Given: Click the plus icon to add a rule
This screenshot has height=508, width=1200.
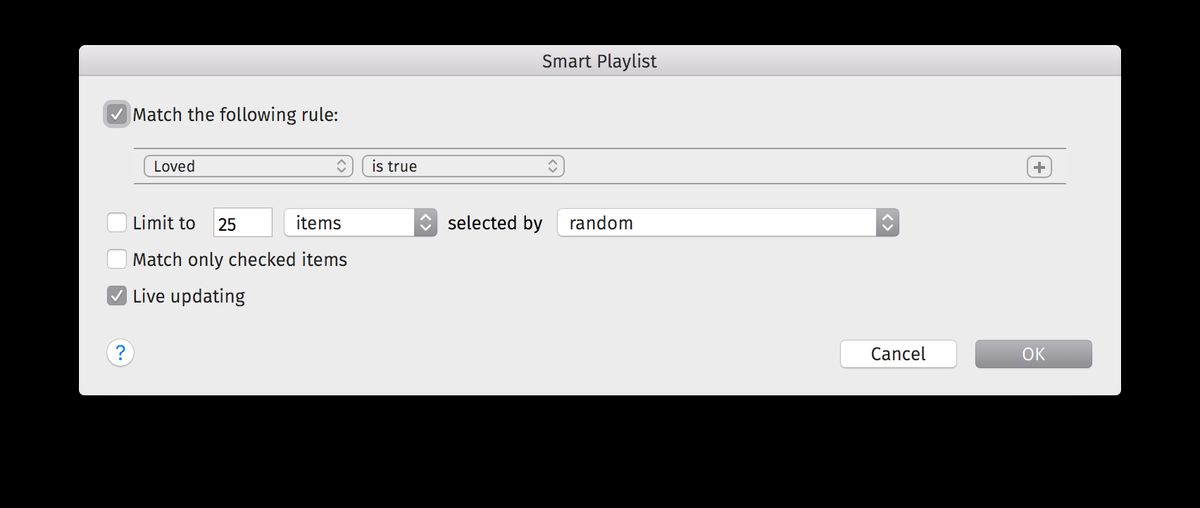Looking at the screenshot, I should (x=1039, y=167).
